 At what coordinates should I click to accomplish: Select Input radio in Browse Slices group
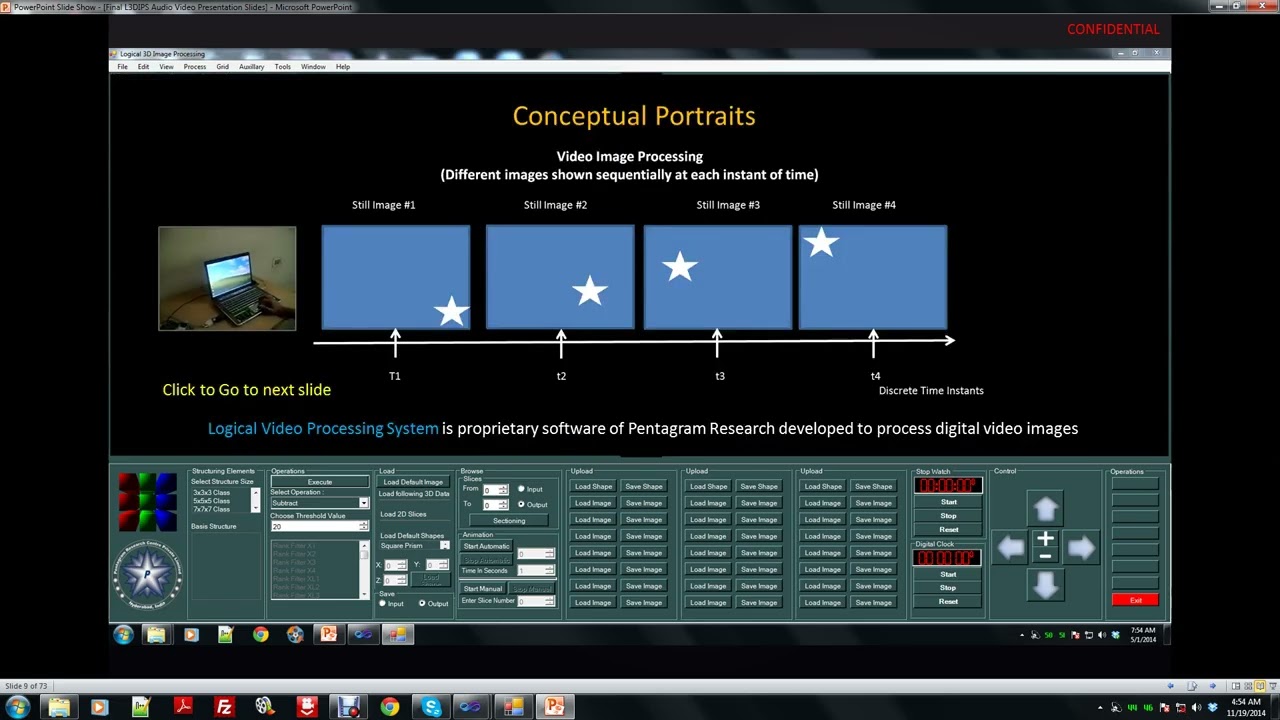(x=521, y=489)
